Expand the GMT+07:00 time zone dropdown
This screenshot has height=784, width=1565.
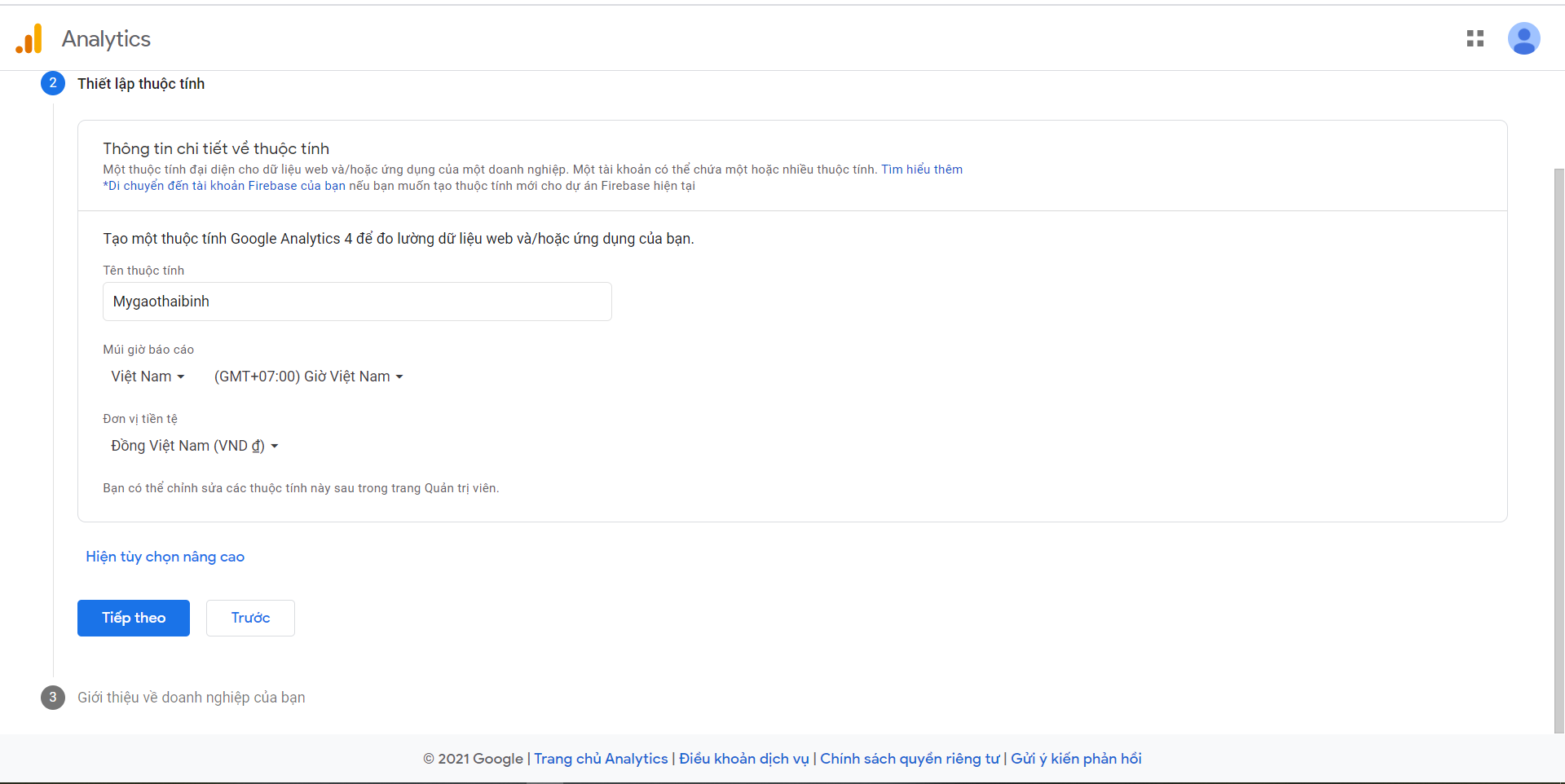[x=308, y=377]
